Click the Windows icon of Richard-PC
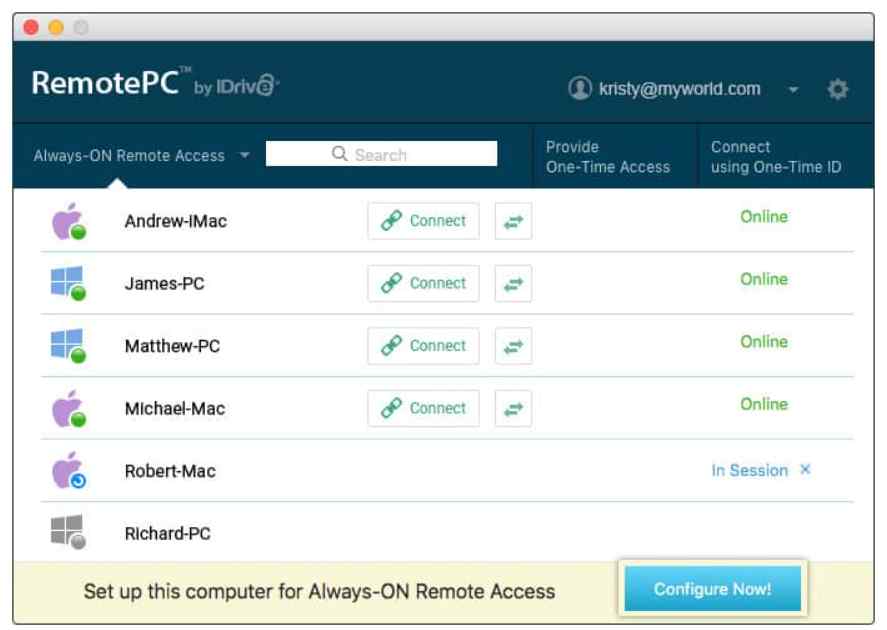The height and width of the screenshot is (630, 887). (68, 532)
